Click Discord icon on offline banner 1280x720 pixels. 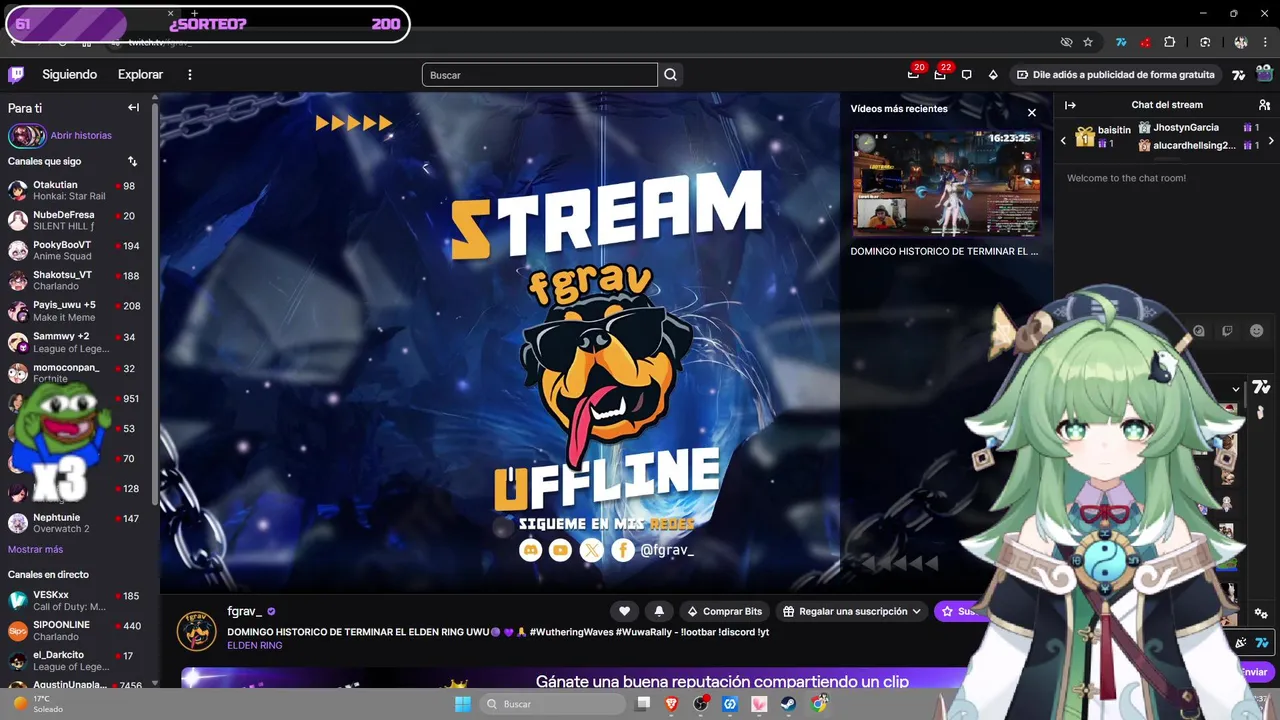530,550
